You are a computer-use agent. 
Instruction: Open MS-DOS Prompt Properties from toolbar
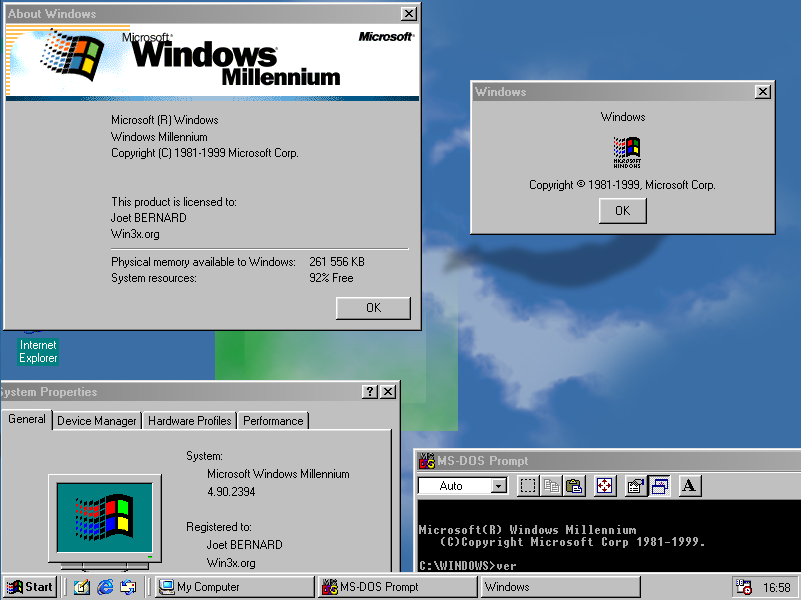635,486
